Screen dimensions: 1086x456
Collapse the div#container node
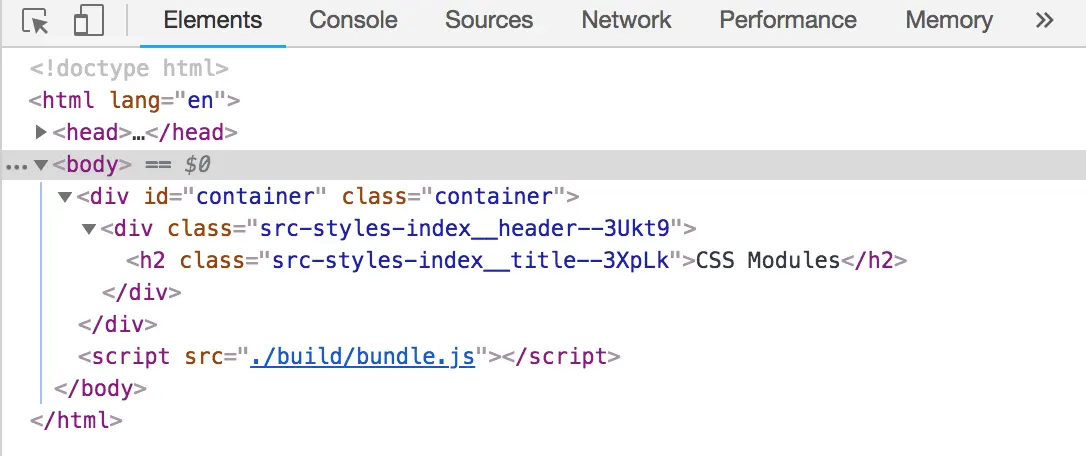[x=65, y=197]
